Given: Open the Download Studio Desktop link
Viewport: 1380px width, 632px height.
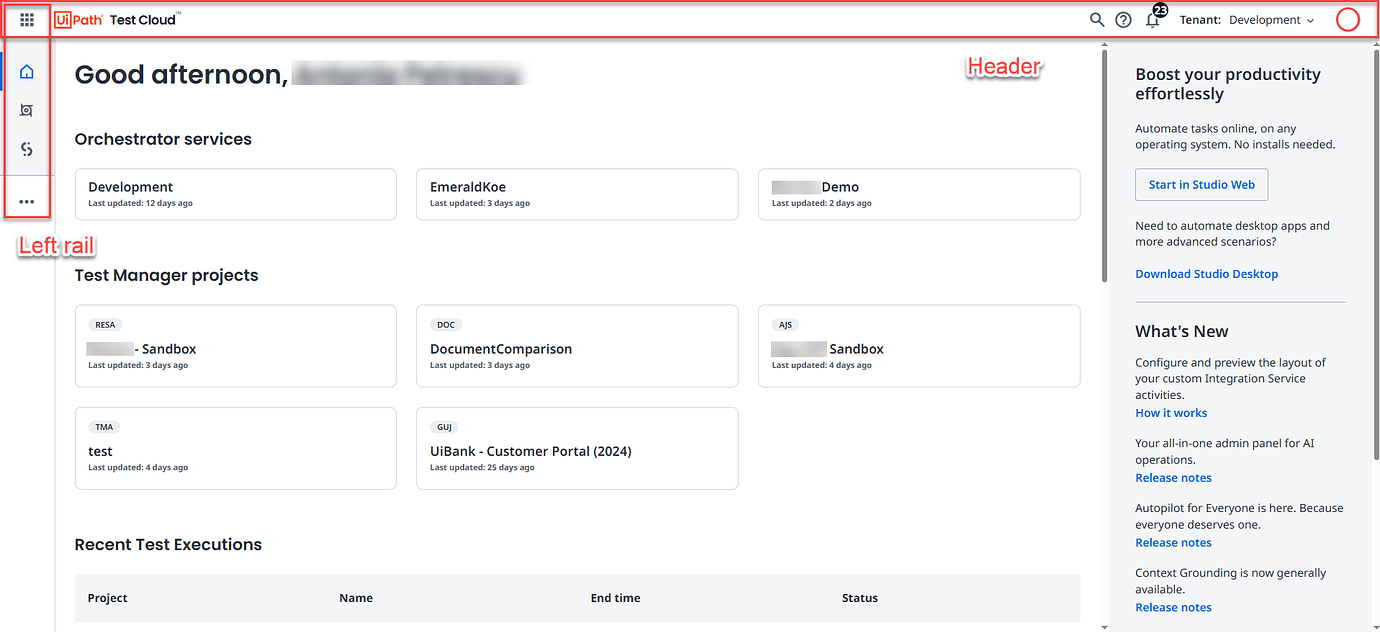Looking at the screenshot, I should point(1206,273).
